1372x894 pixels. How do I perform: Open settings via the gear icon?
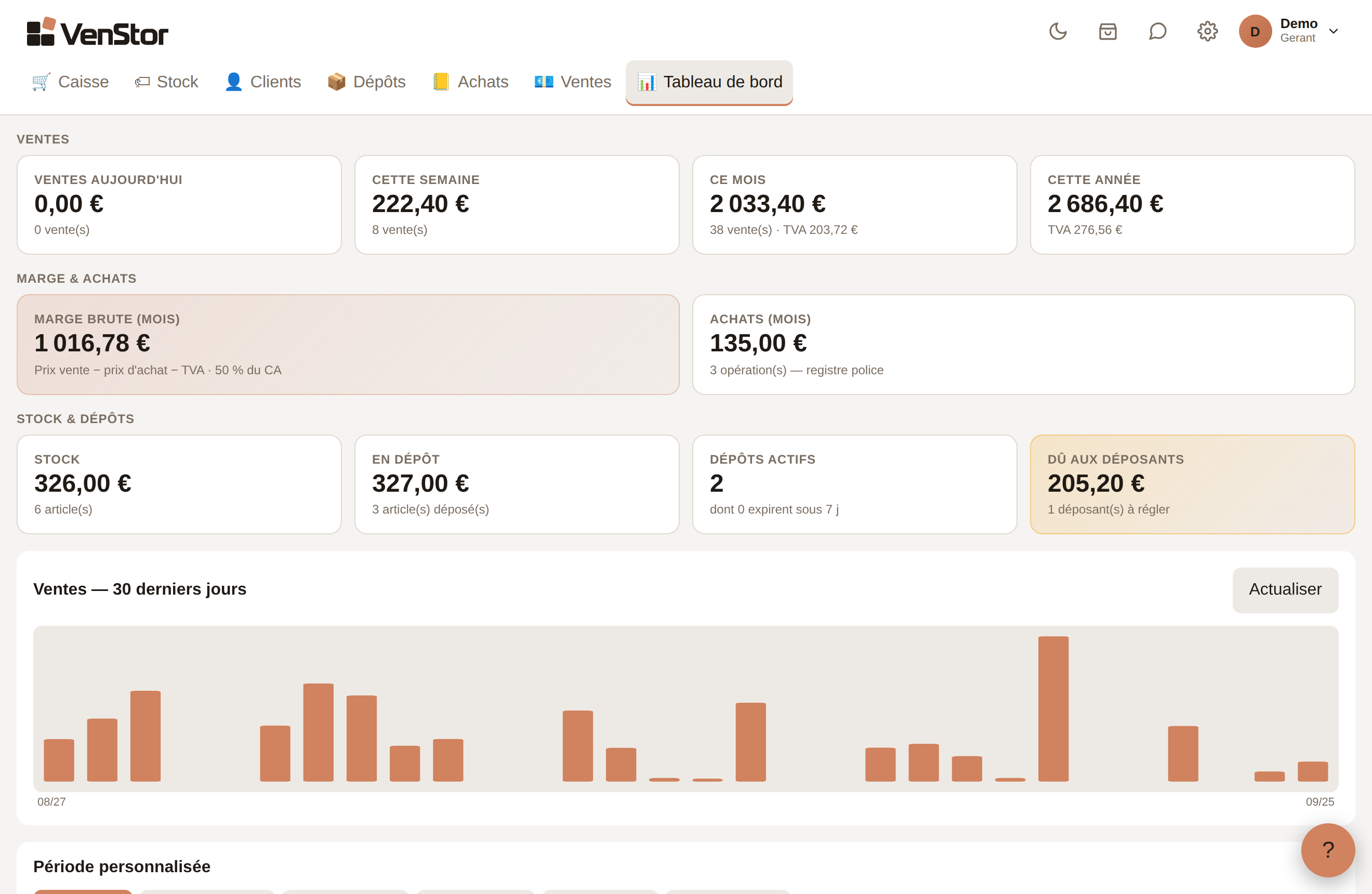(x=1207, y=31)
